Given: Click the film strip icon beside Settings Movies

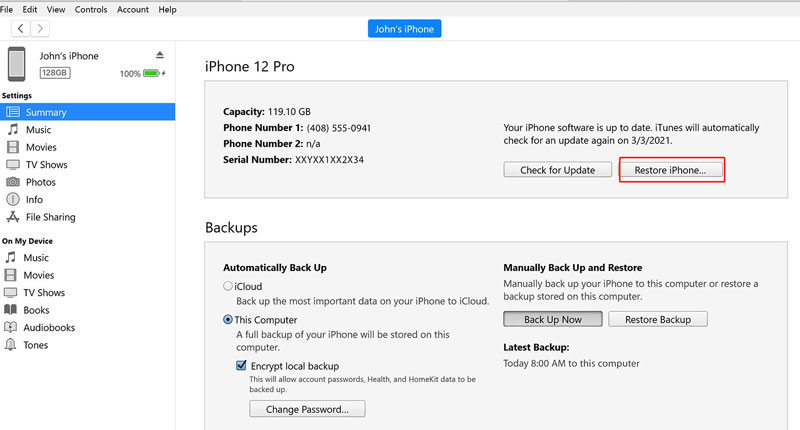Looking at the screenshot, I should 13,147.
